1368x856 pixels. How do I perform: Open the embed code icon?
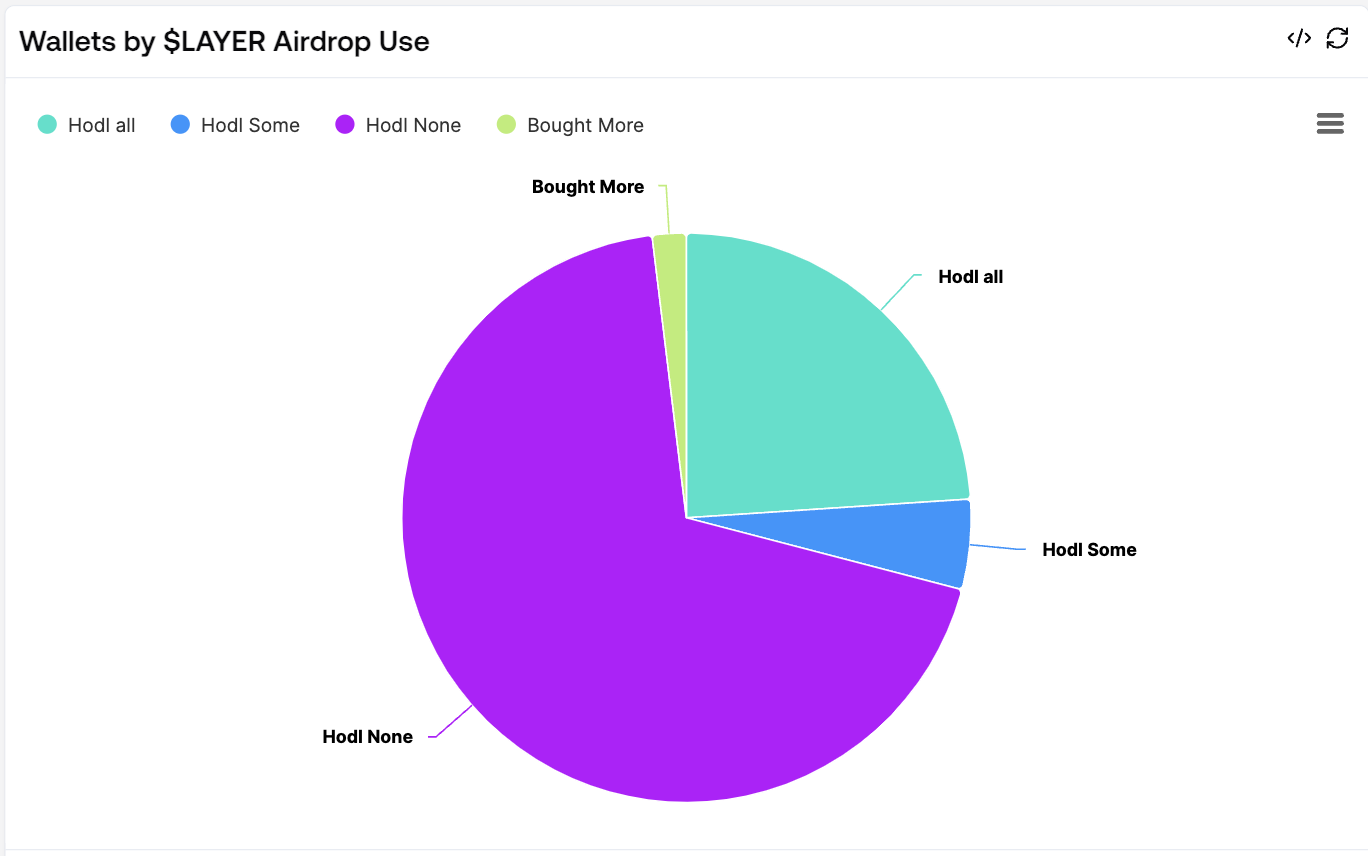coord(1298,39)
